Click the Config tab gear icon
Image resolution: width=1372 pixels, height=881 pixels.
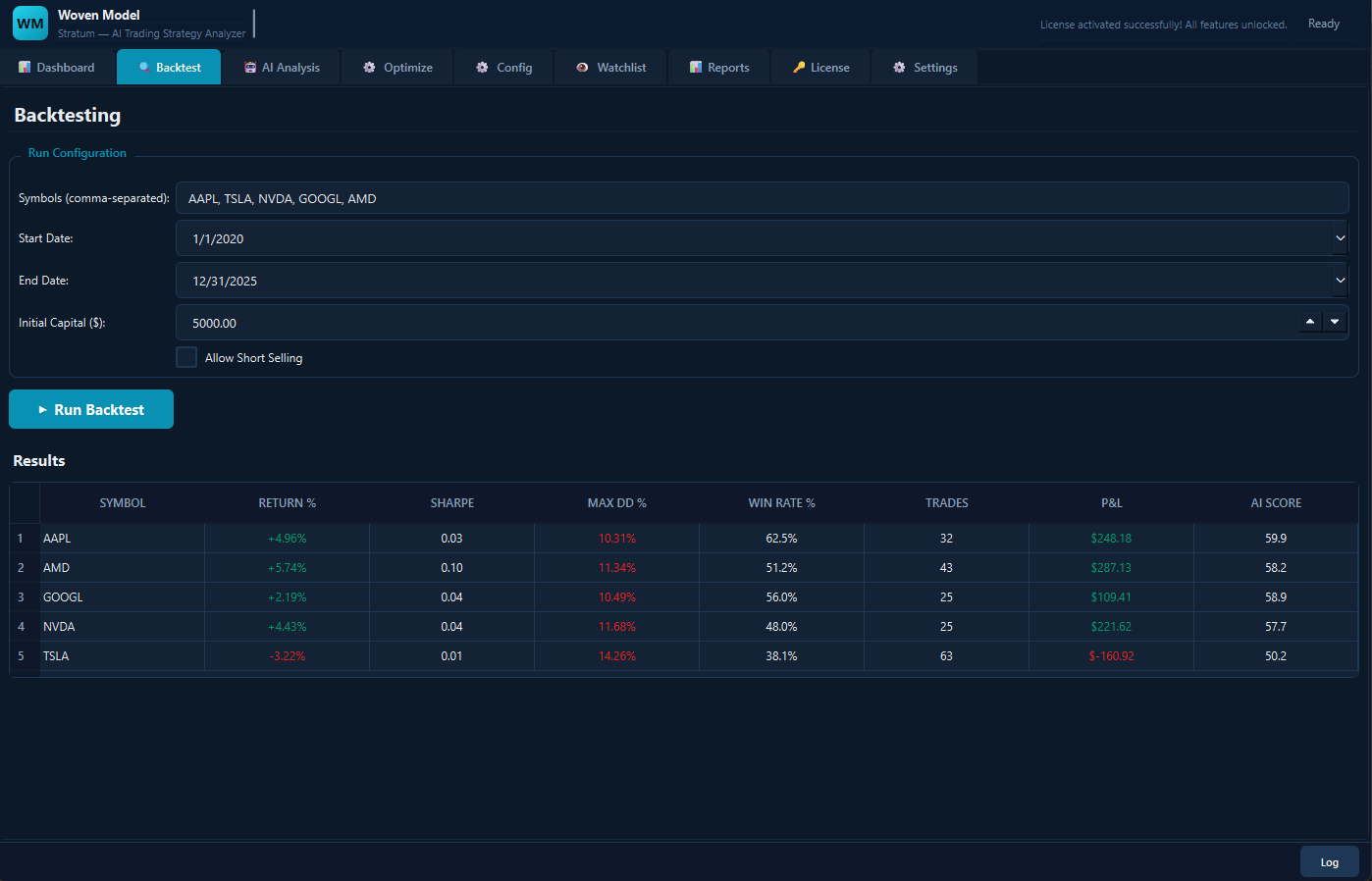pos(483,68)
